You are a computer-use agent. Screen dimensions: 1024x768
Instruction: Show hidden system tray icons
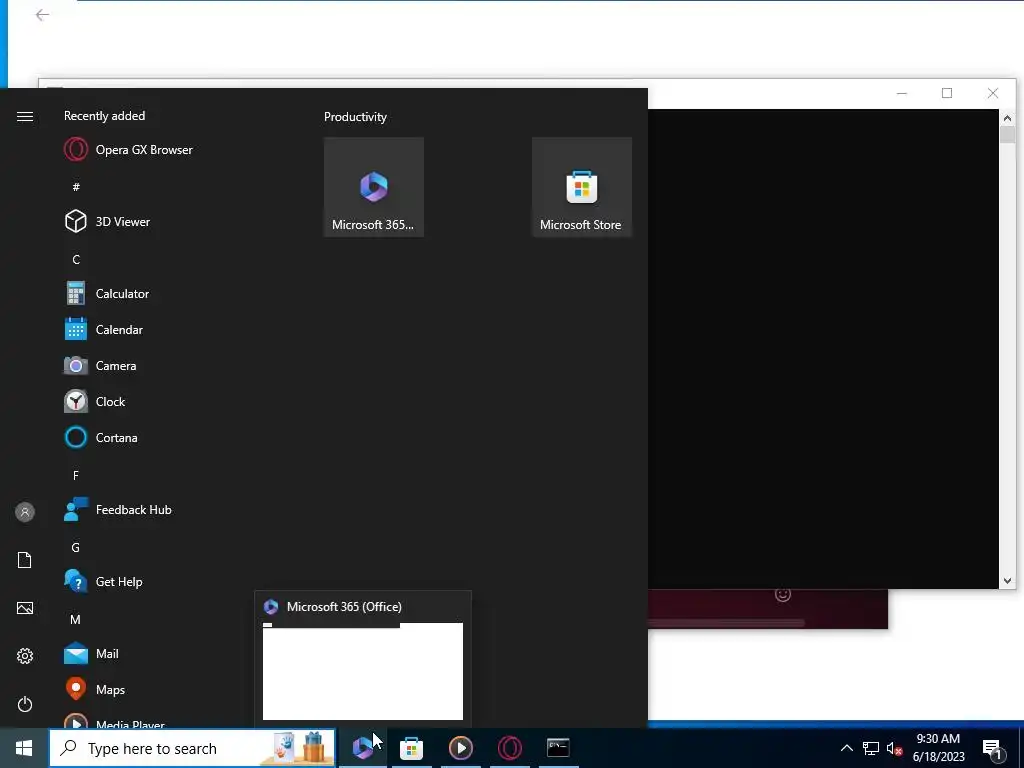coord(846,748)
